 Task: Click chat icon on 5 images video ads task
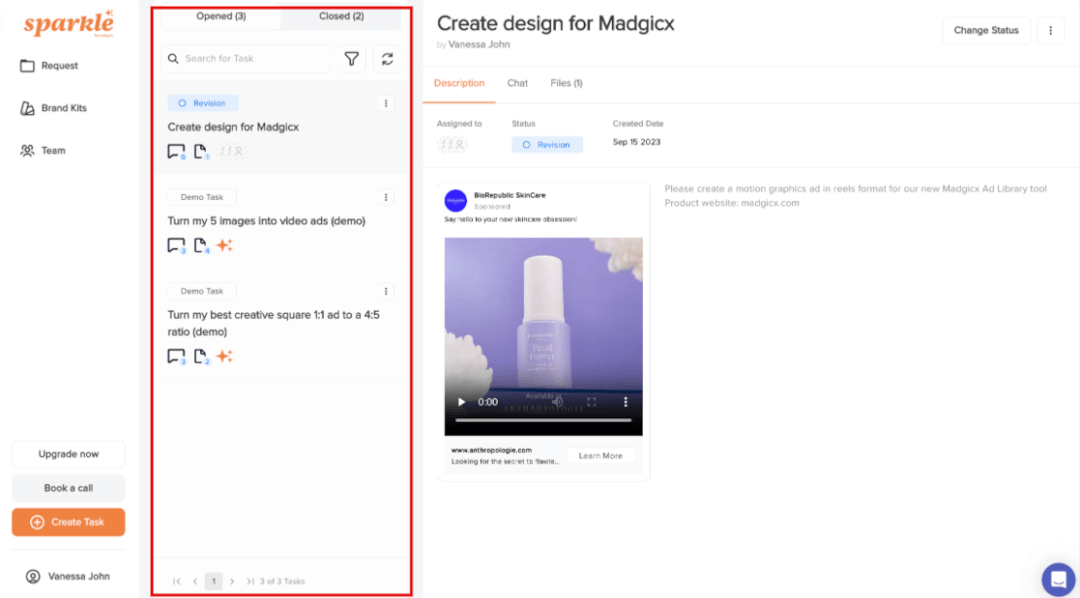[x=176, y=245]
